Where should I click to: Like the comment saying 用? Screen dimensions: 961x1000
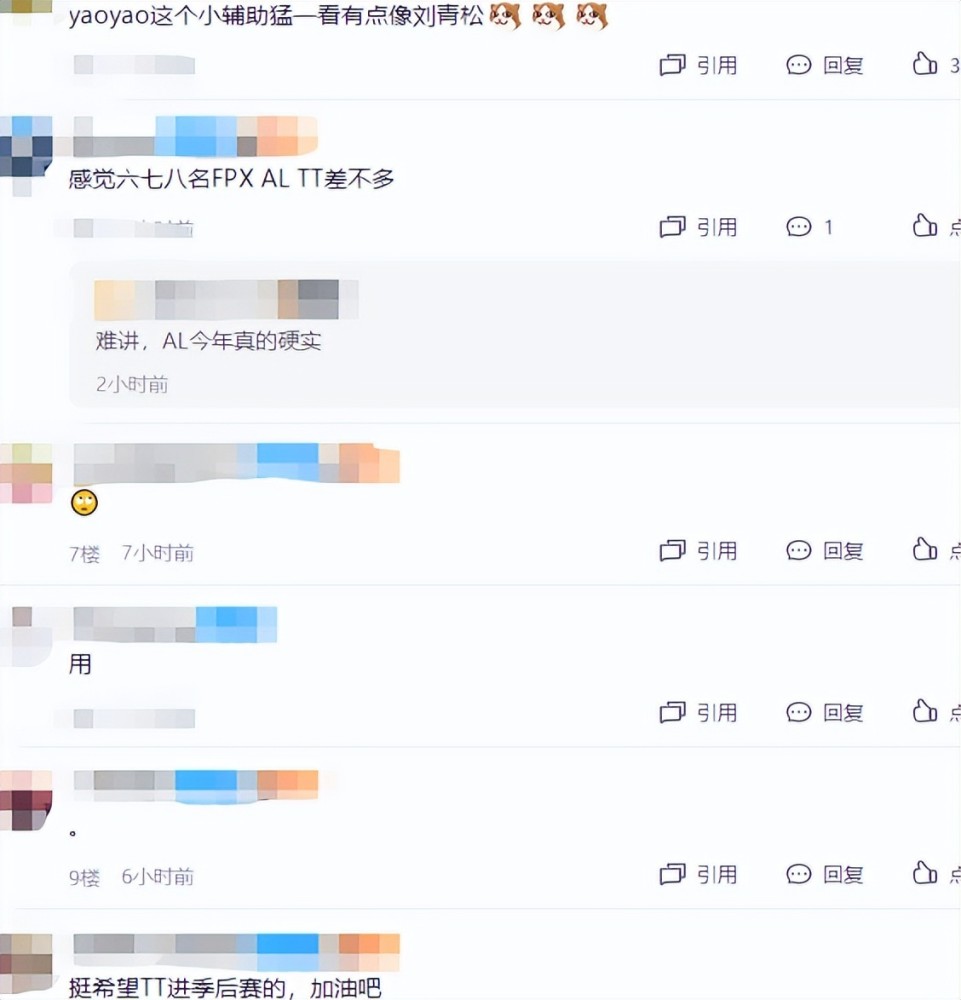coord(936,711)
